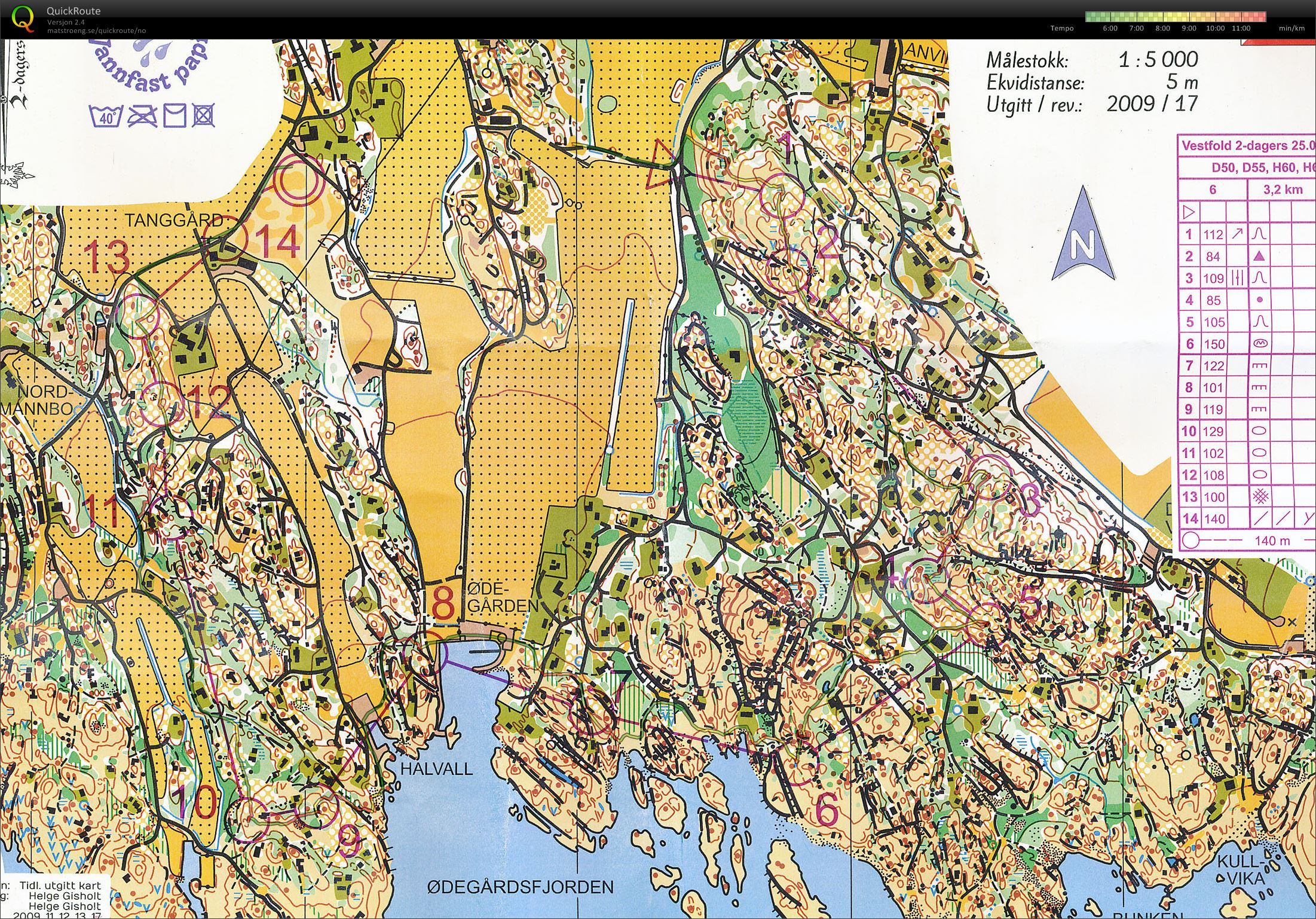Screen dimensions: 1316x919
Task: Click the cross-hatched symbol in row 13
Action: coord(1259,496)
